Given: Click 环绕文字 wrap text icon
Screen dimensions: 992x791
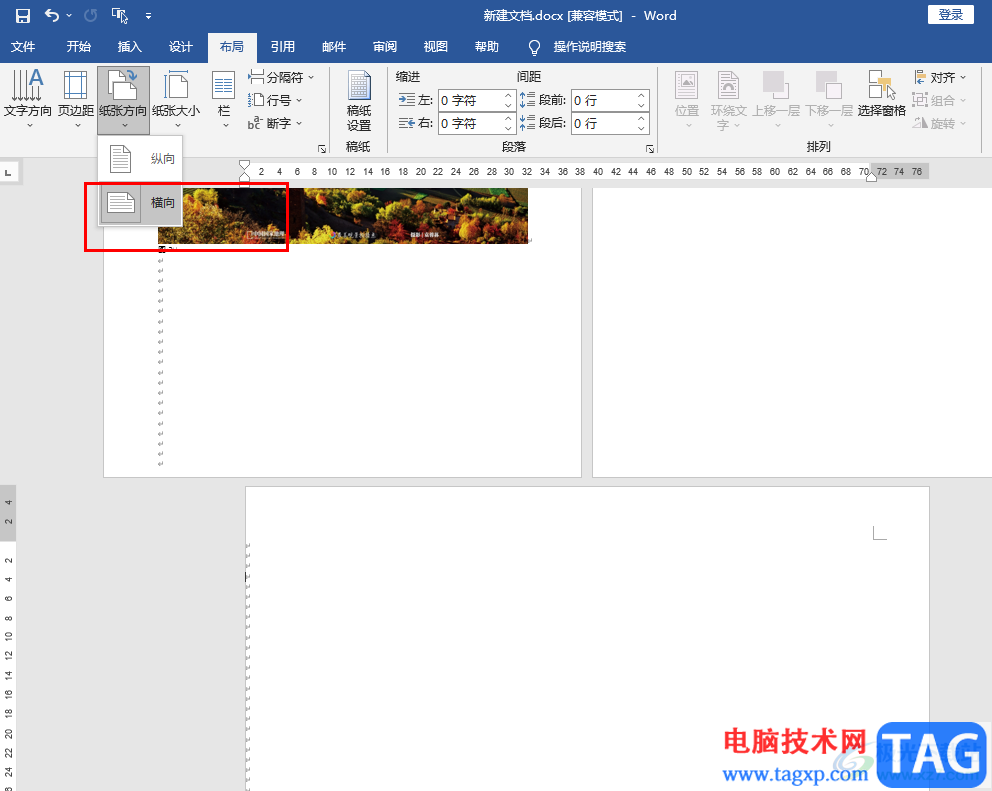Looking at the screenshot, I should [728, 100].
